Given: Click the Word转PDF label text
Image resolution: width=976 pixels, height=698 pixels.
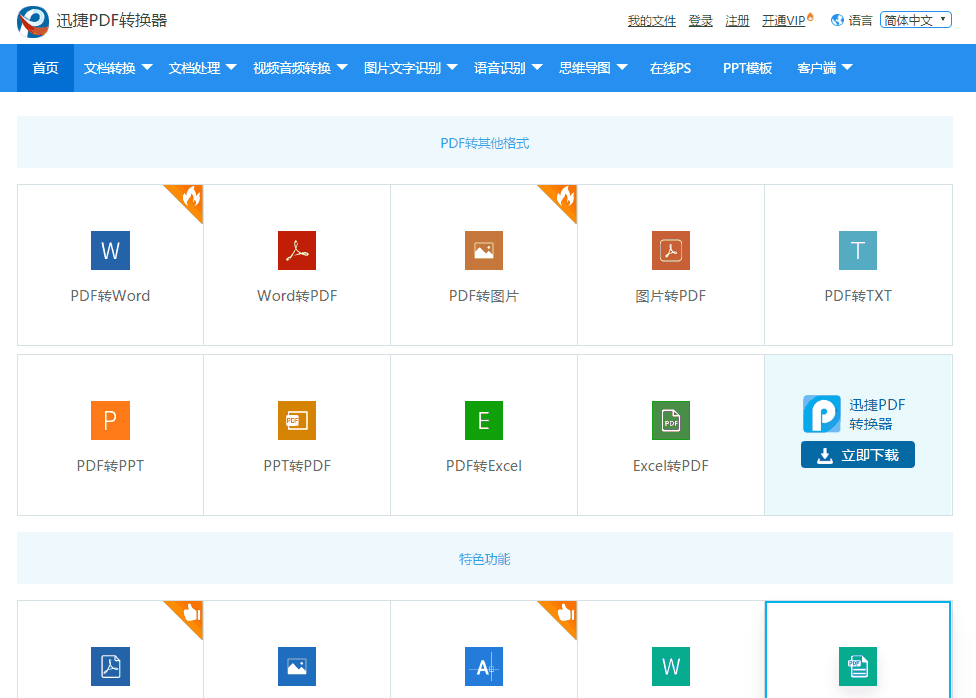Looking at the screenshot, I should click(297, 296).
